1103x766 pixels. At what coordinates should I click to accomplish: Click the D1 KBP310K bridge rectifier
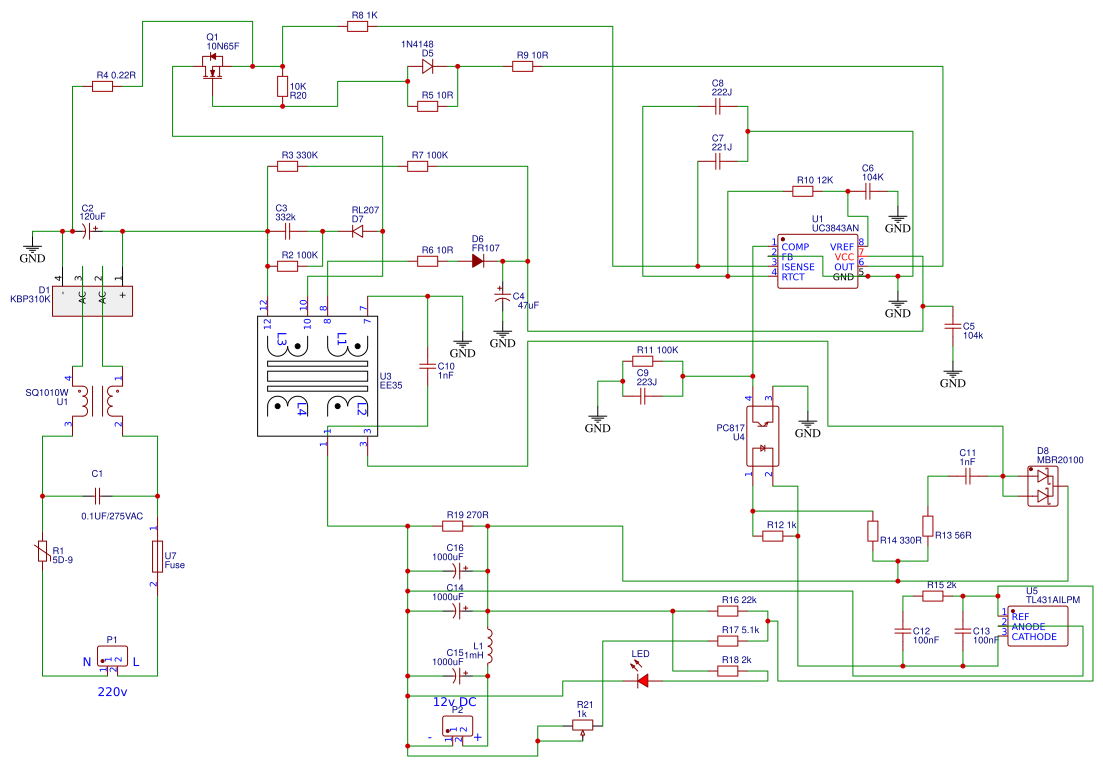pyautogui.click(x=92, y=301)
